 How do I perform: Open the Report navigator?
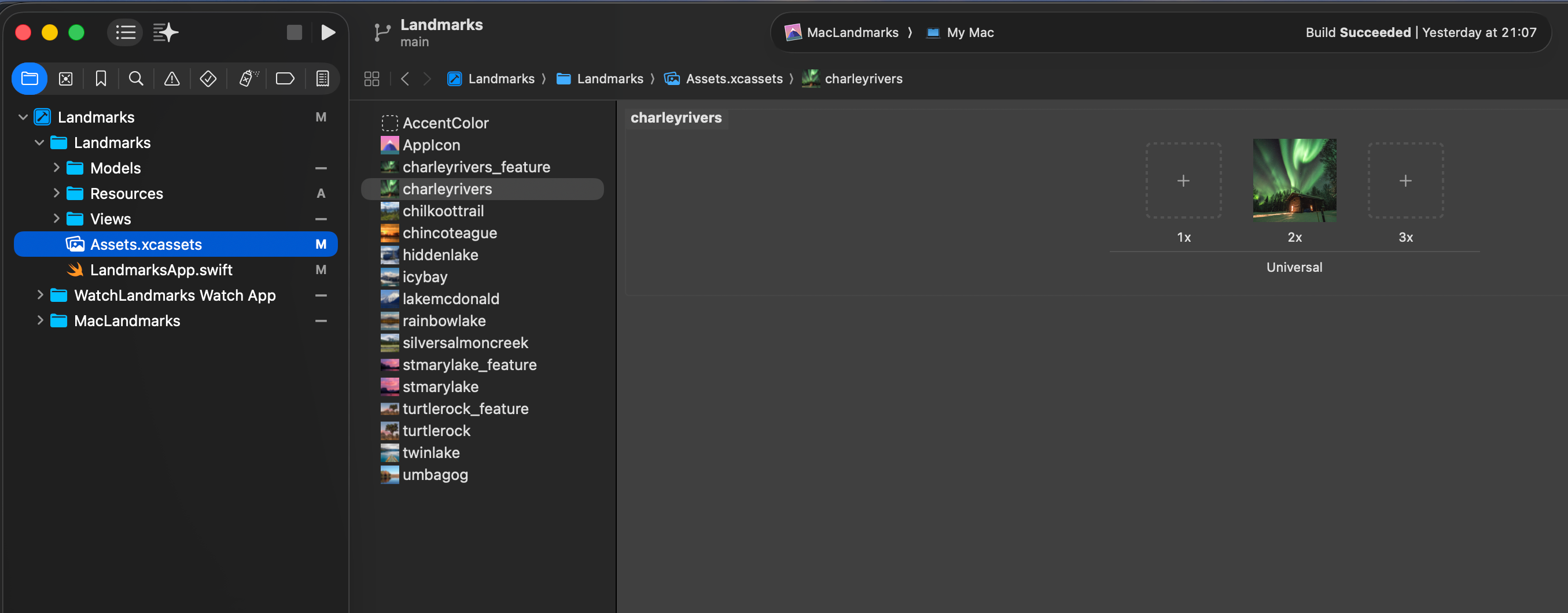pos(323,79)
